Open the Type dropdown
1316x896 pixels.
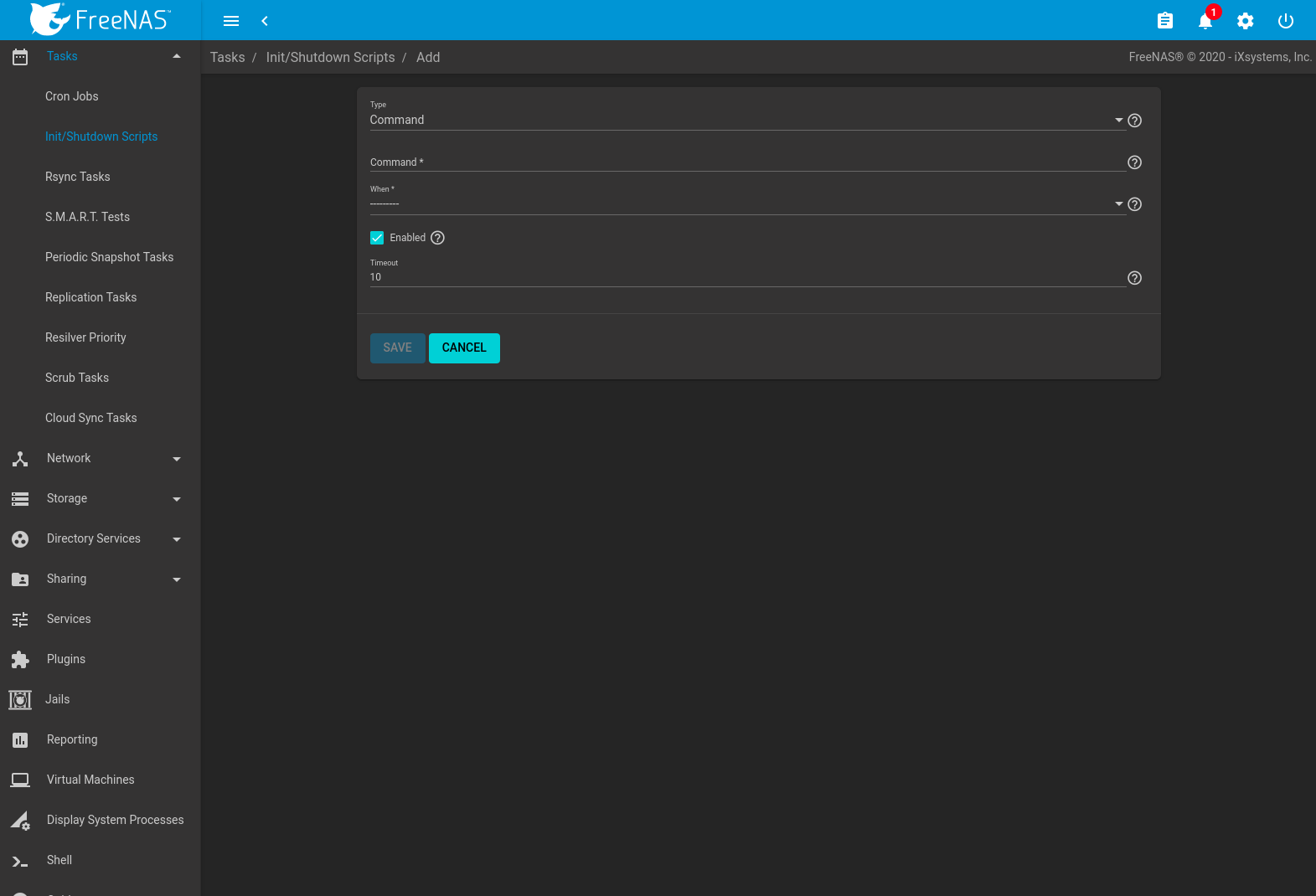[x=746, y=120]
